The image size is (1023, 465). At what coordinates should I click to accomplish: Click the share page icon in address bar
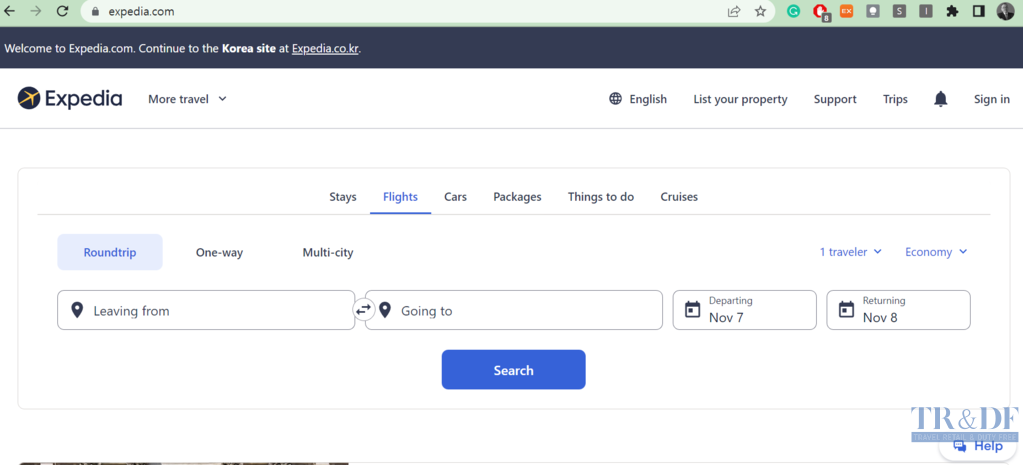[x=734, y=11]
